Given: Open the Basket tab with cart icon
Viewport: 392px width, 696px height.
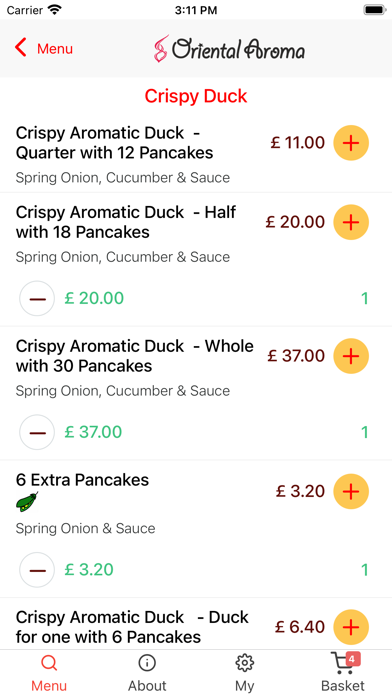Looking at the screenshot, I should [x=342, y=672].
